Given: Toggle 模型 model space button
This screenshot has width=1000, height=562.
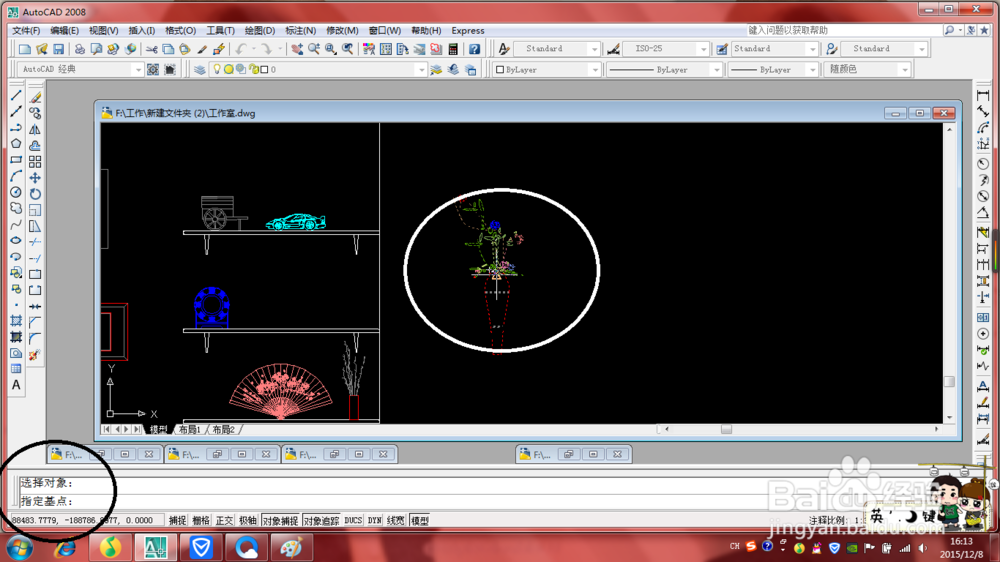Looking at the screenshot, I should [x=420, y=521].
